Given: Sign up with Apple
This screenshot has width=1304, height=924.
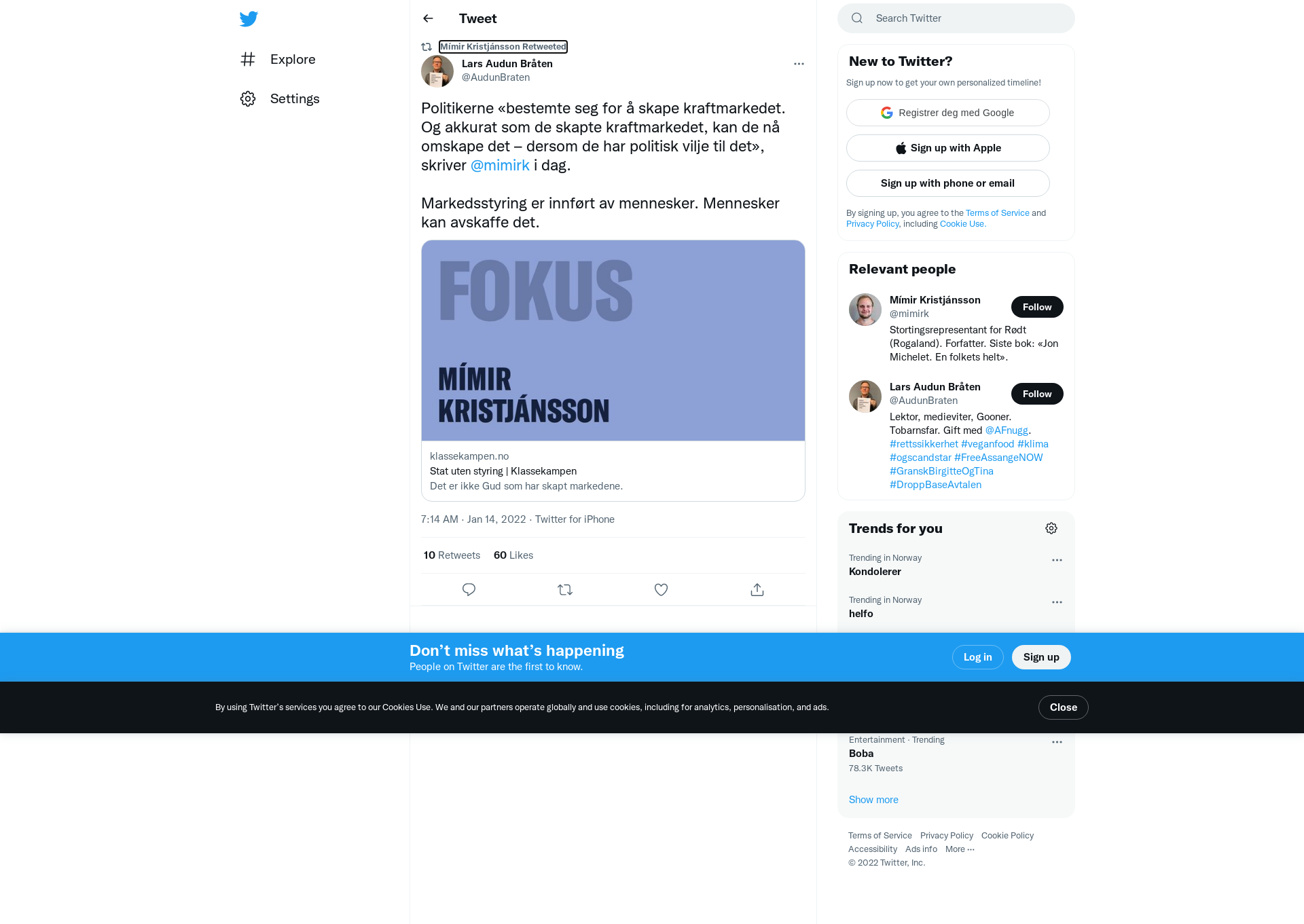Looking at the screenshot, I should point(947,148).
